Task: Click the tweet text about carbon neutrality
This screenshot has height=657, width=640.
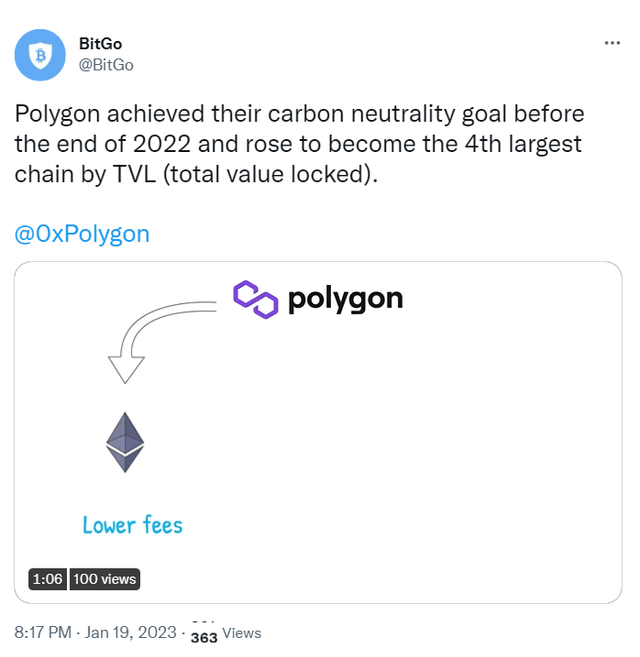Action: tap(300, 114)
